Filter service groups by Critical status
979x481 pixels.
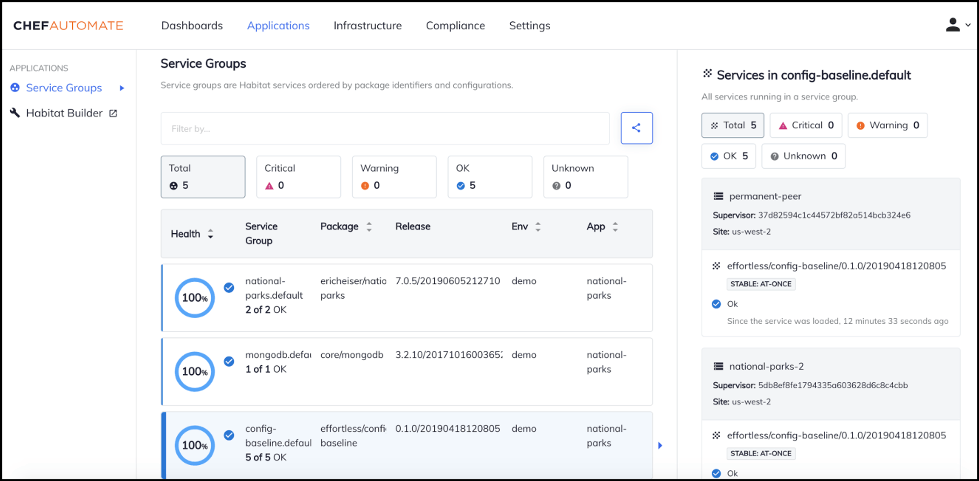(298, 177)
